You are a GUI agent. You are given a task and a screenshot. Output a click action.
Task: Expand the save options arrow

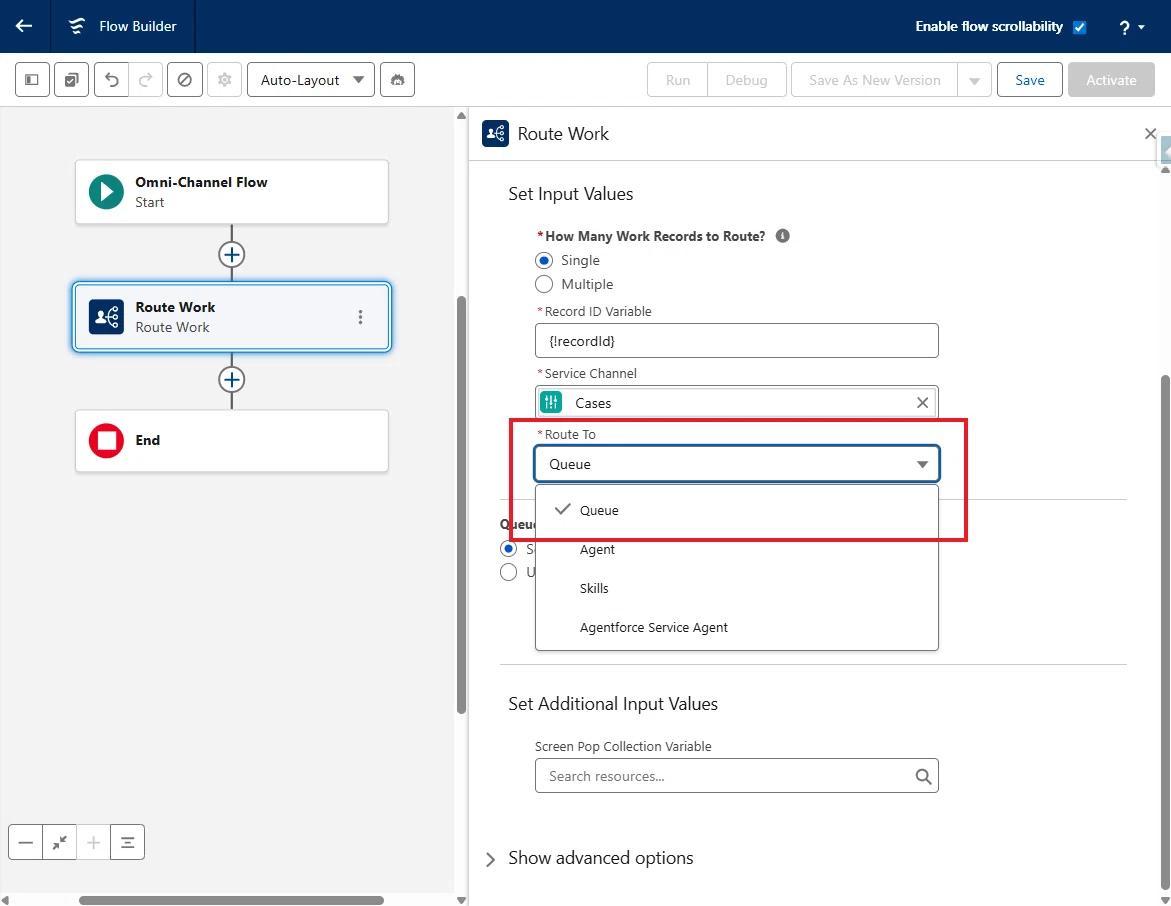coord(975,80)
